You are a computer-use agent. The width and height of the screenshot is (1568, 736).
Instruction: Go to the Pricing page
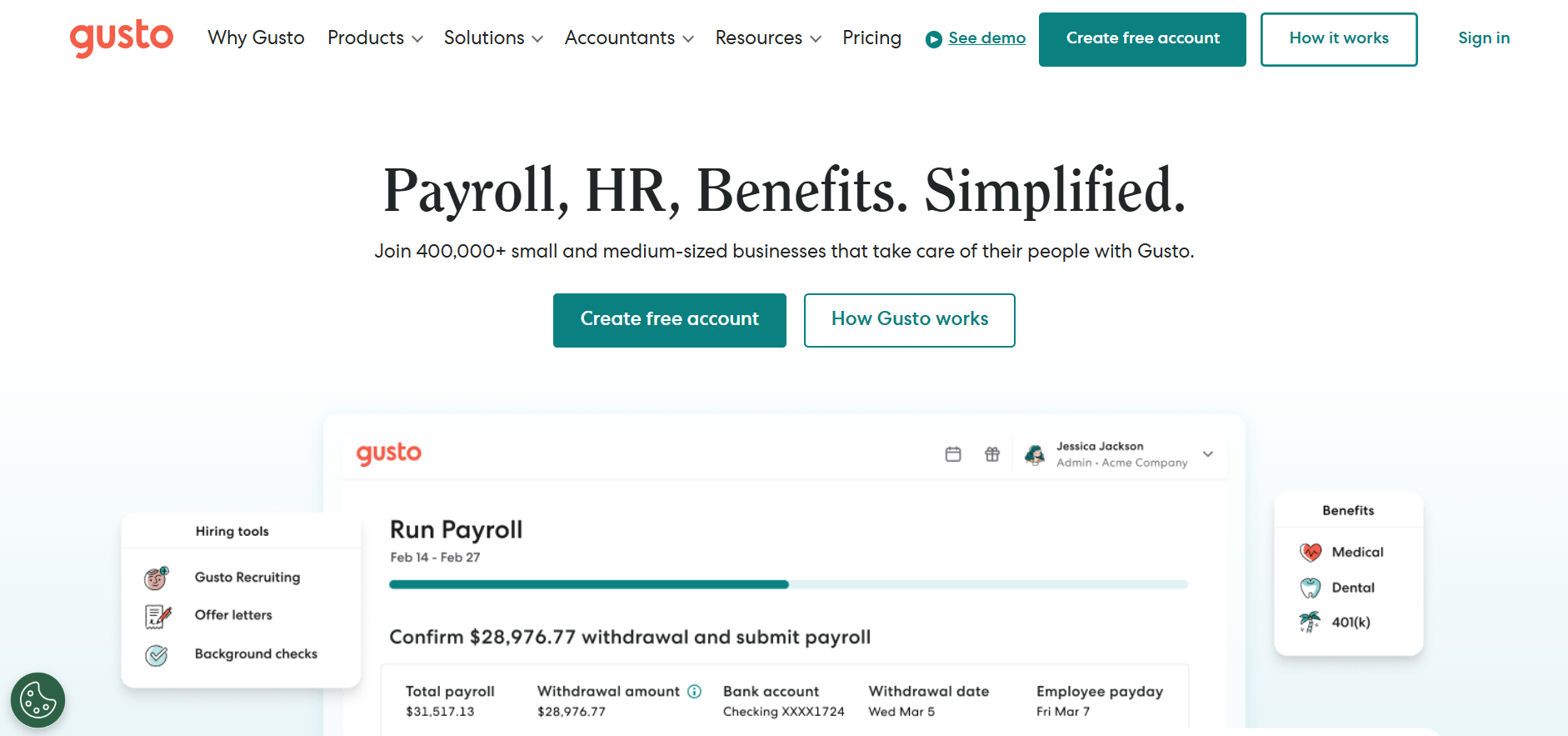pyautogui.click(x=871, y=38)
